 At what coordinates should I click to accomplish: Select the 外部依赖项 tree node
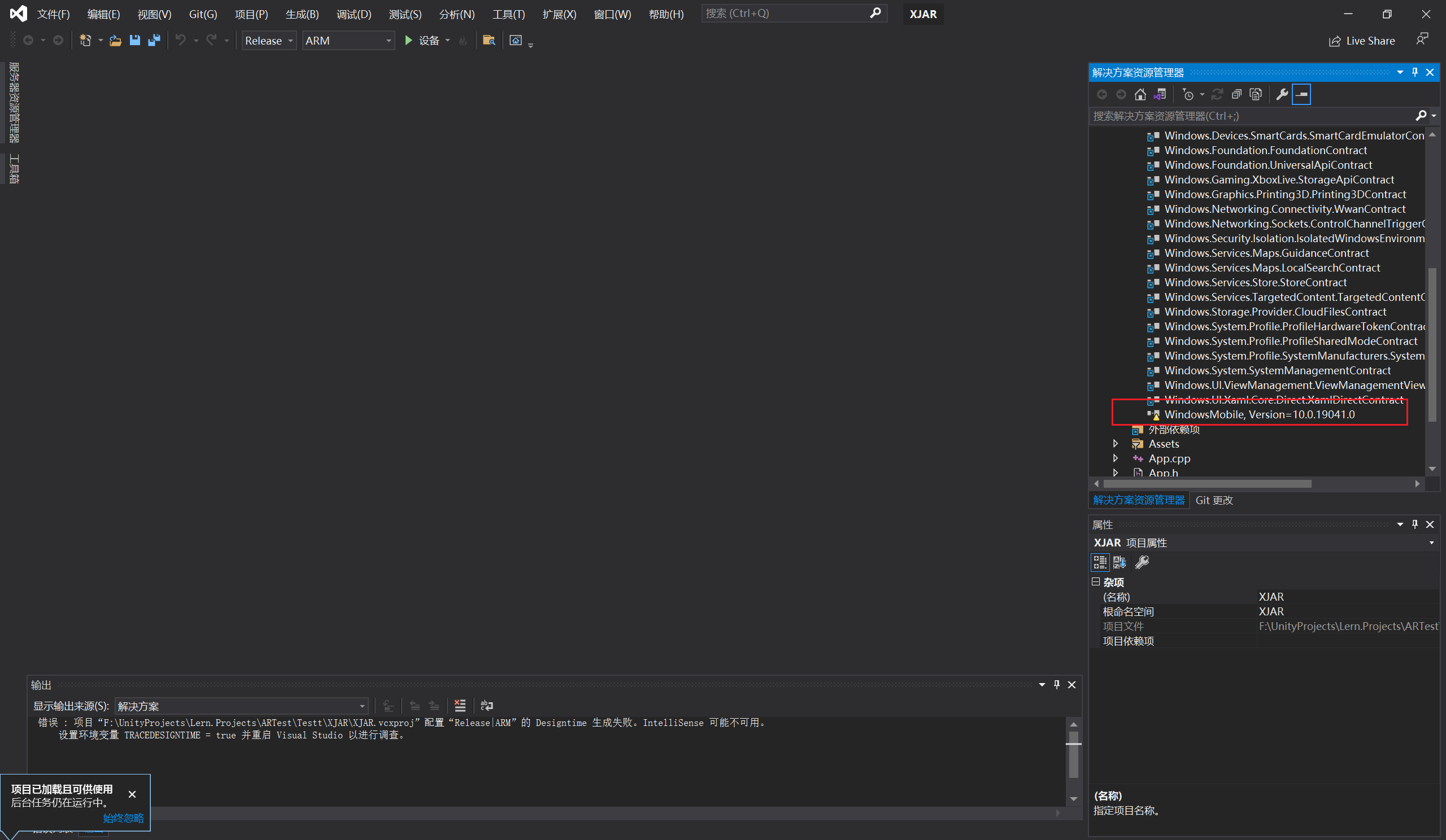pos(1173,429)
